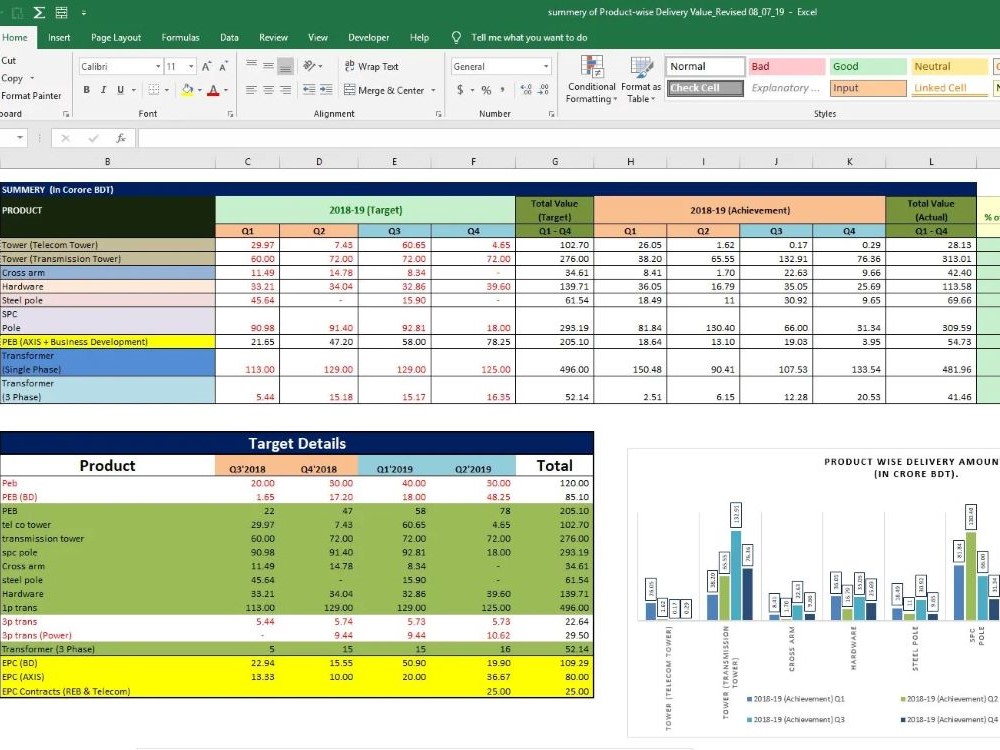Image resolution: width=1000 pixels, height=750 pixels.
Task: Toggle Underline formatting
Action: pyautogui.click(x=120, y=90)
